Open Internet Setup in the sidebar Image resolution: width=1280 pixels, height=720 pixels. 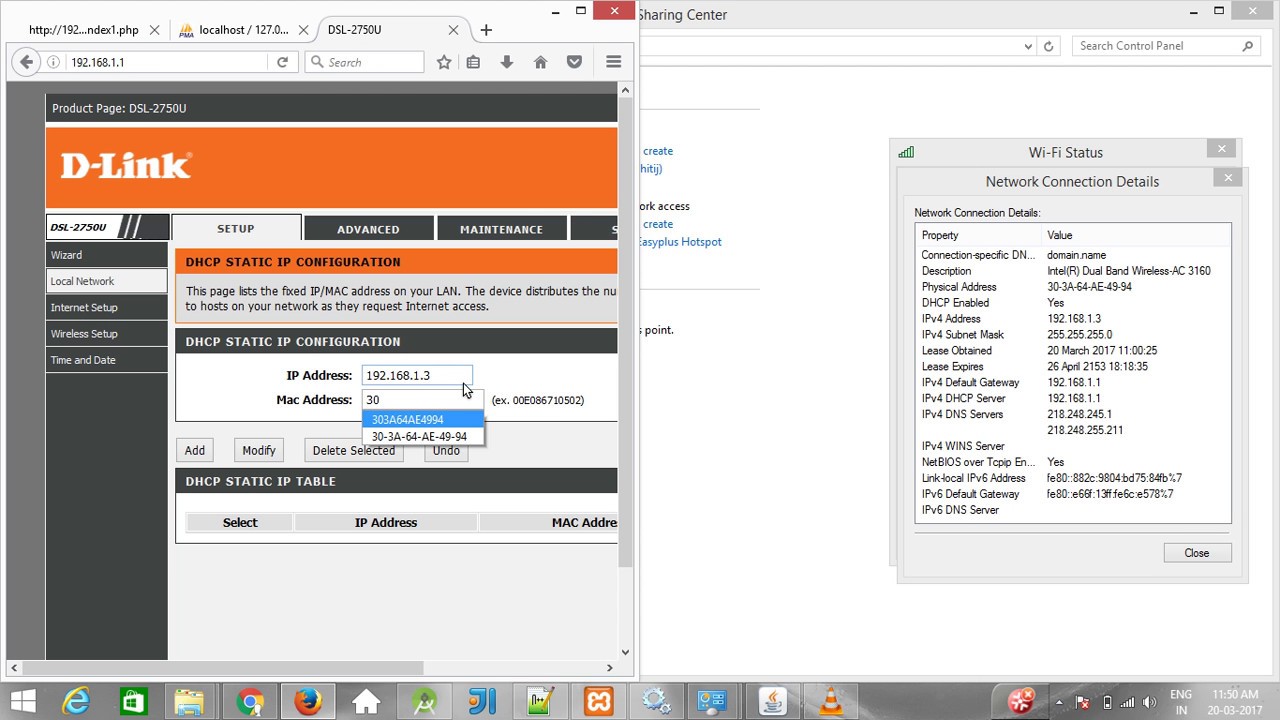[x=107, y=307]
